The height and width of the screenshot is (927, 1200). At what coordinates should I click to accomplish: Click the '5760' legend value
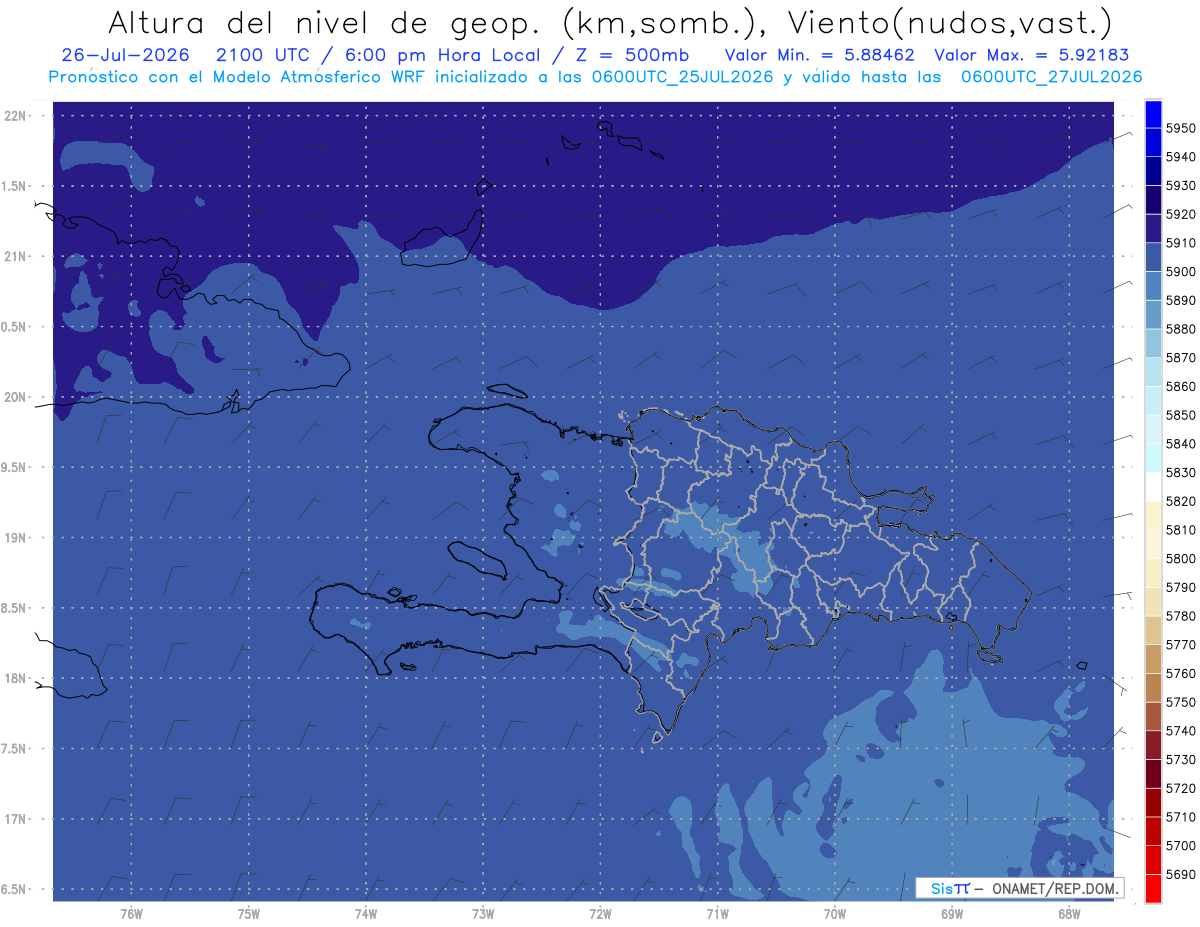[x=1181, y=674]
